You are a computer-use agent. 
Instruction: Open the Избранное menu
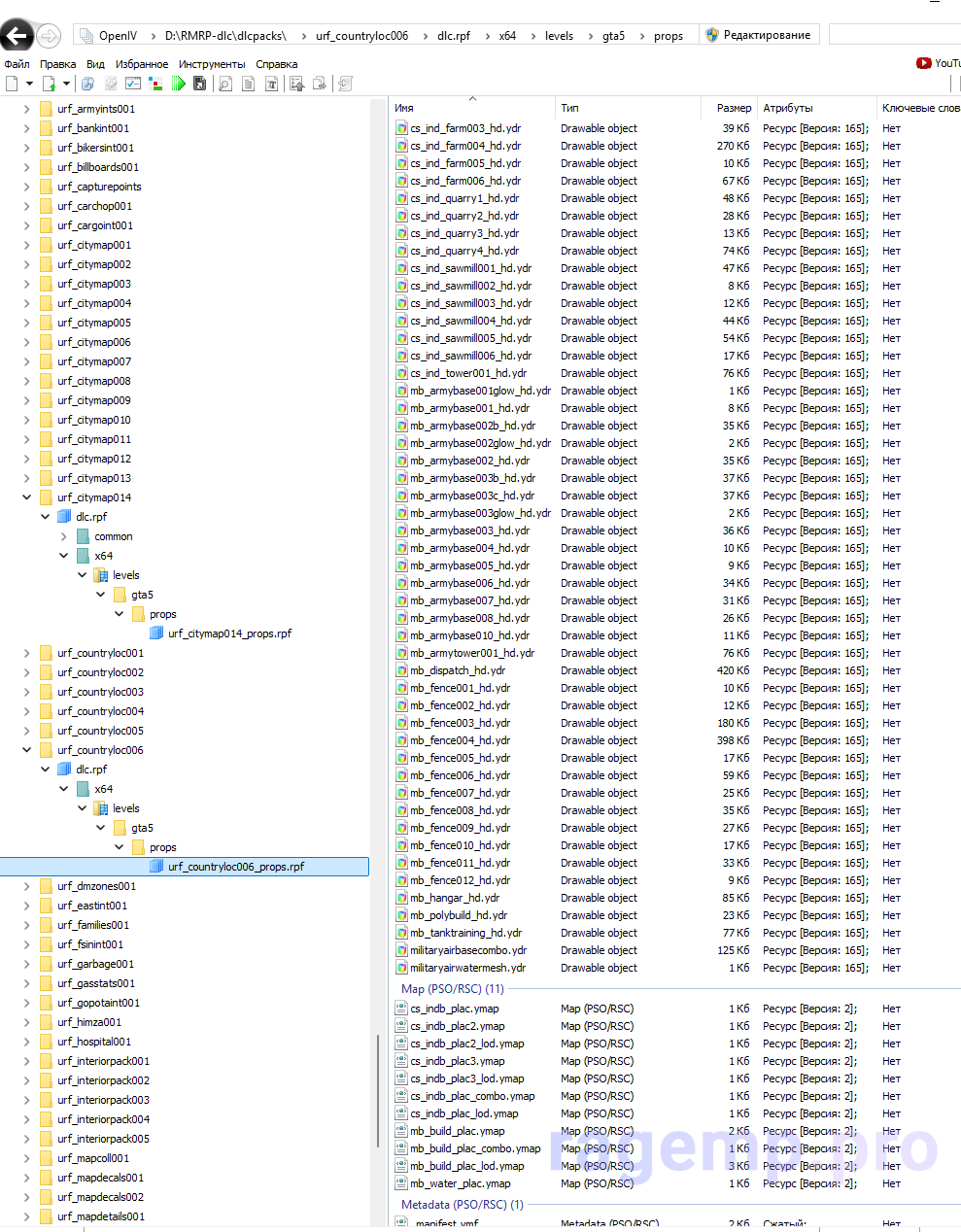pyautogui.click(x=142, y=64)
